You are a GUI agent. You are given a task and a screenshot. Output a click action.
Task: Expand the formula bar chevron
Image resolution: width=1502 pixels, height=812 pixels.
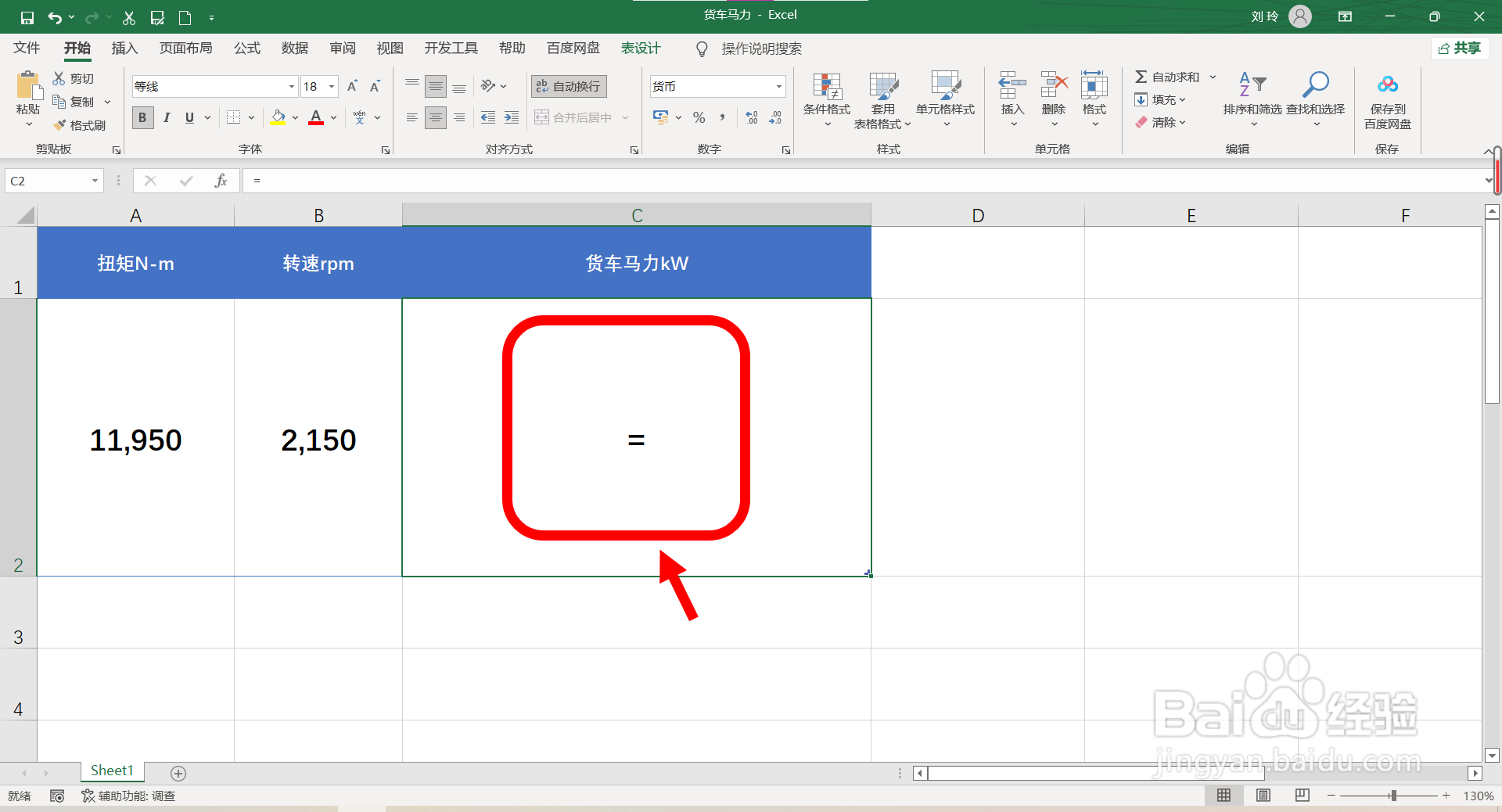point(1487,181)
